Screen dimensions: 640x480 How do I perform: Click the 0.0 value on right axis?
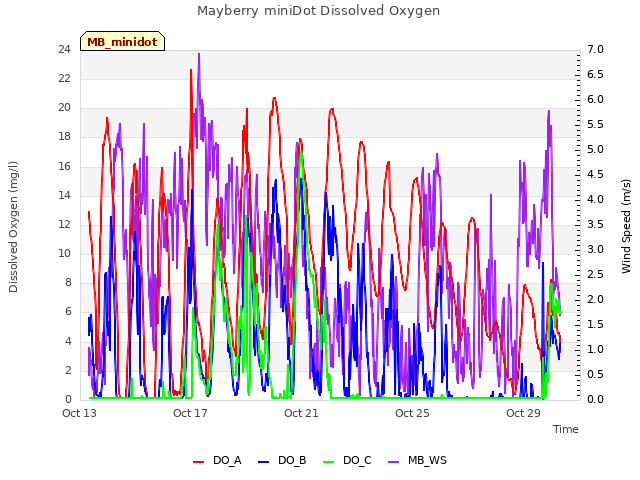tap(596, 399)
